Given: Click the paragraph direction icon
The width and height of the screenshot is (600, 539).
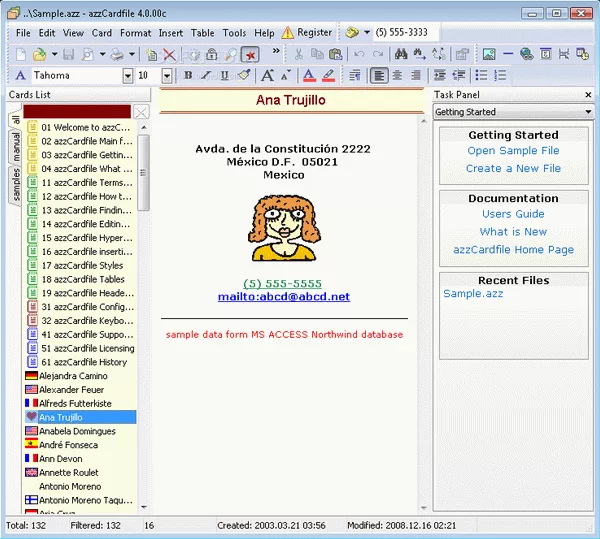Looking at the screenshot, I should point(355,75).
